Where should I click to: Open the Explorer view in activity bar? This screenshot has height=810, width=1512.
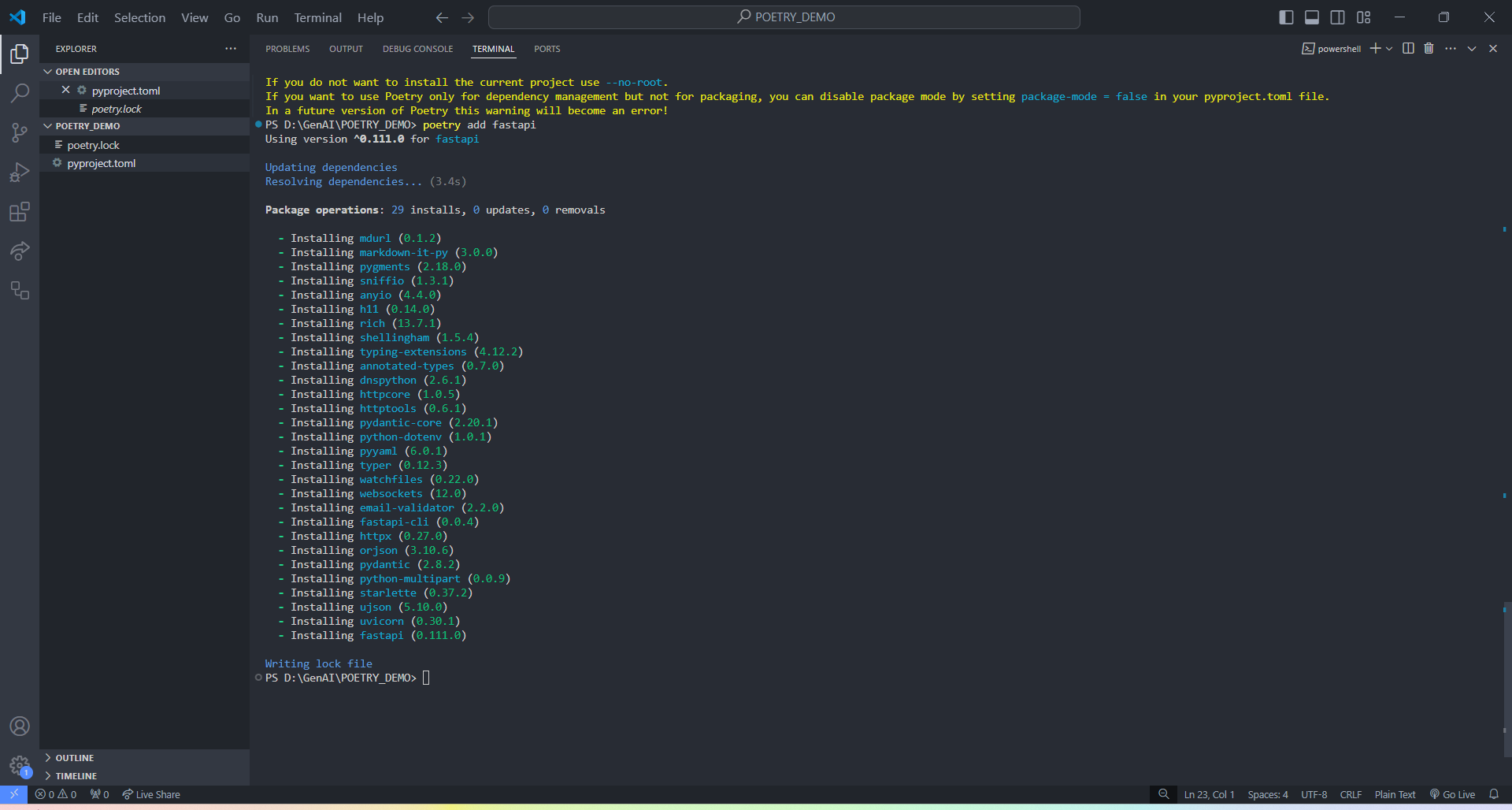(20, 54)
